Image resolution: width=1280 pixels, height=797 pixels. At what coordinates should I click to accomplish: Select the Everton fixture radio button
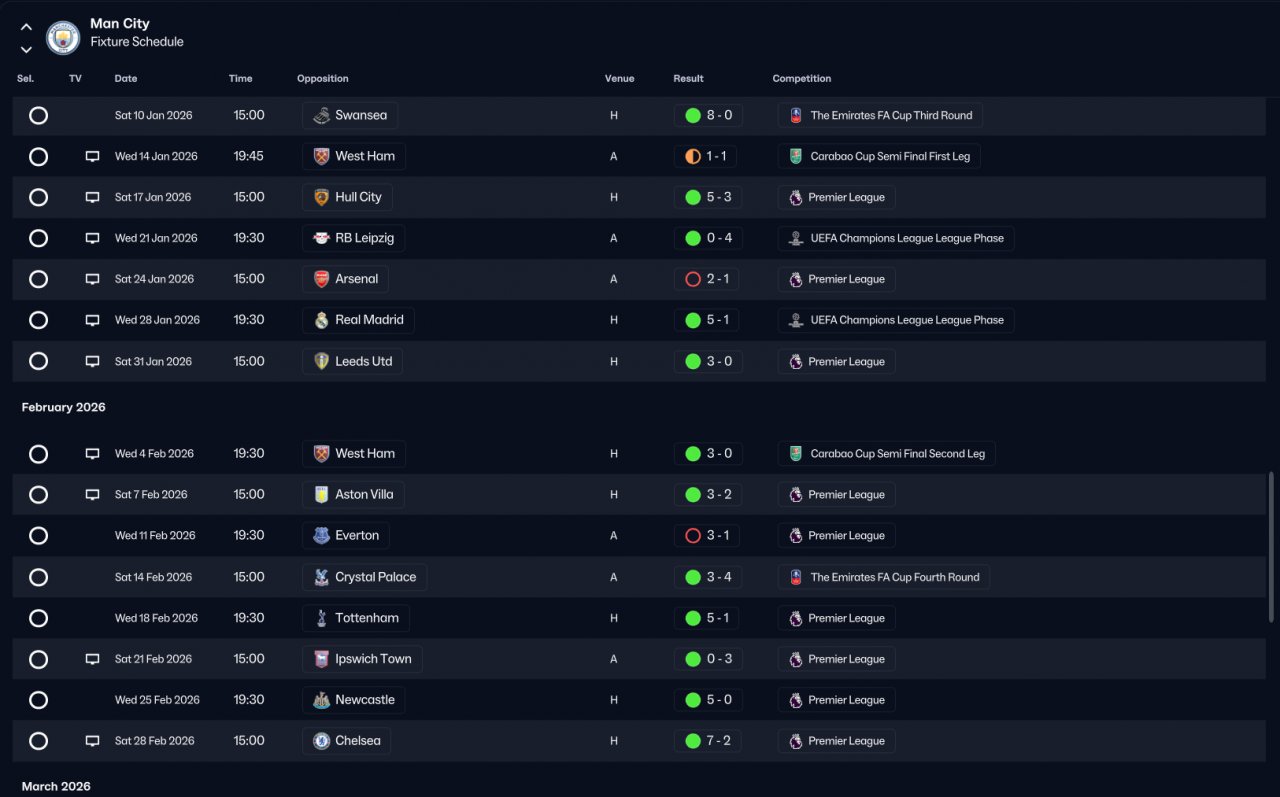tap(38, 536)
